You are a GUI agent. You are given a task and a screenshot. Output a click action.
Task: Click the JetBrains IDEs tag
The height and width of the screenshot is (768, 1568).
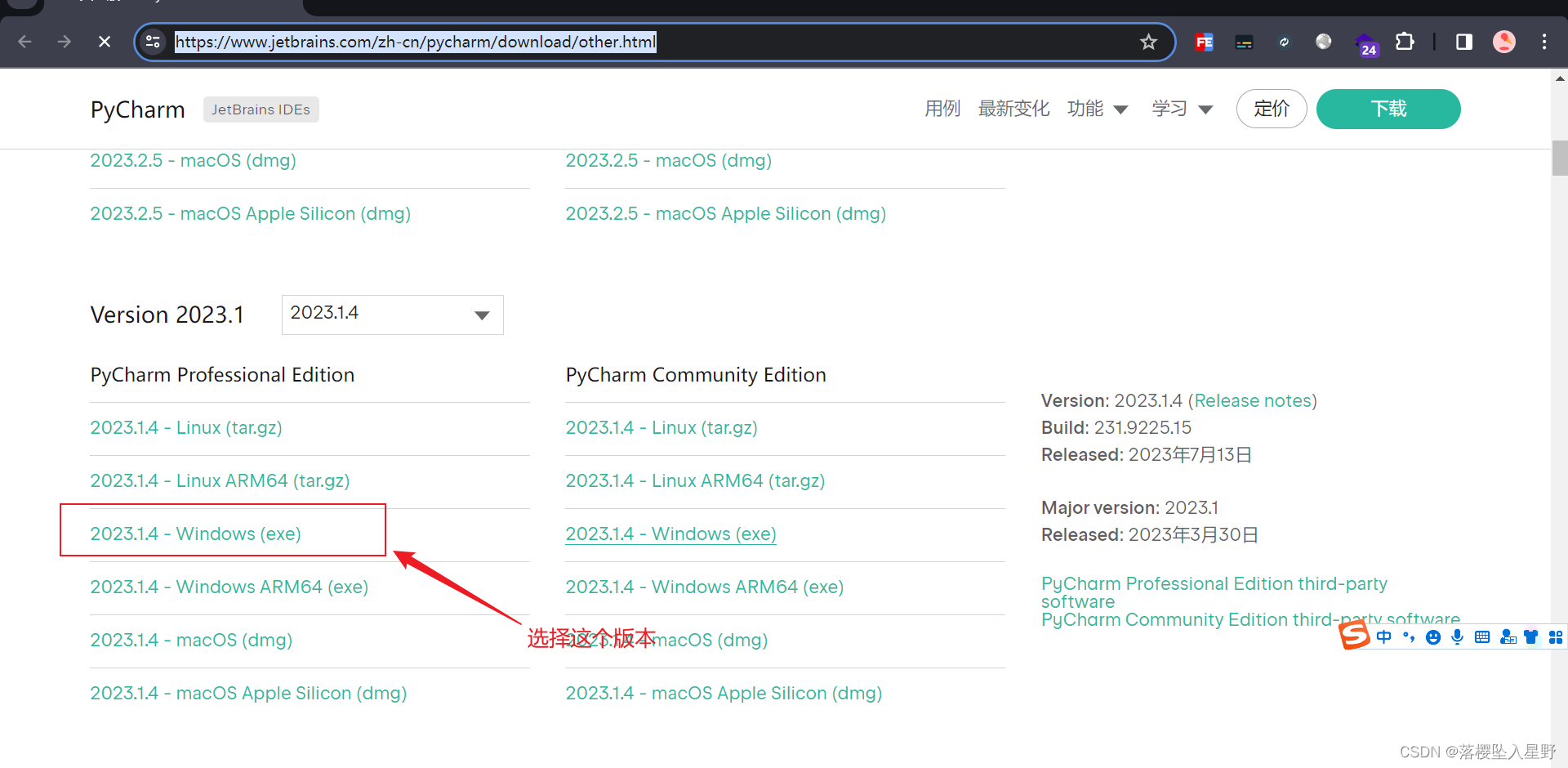point(261,109)
